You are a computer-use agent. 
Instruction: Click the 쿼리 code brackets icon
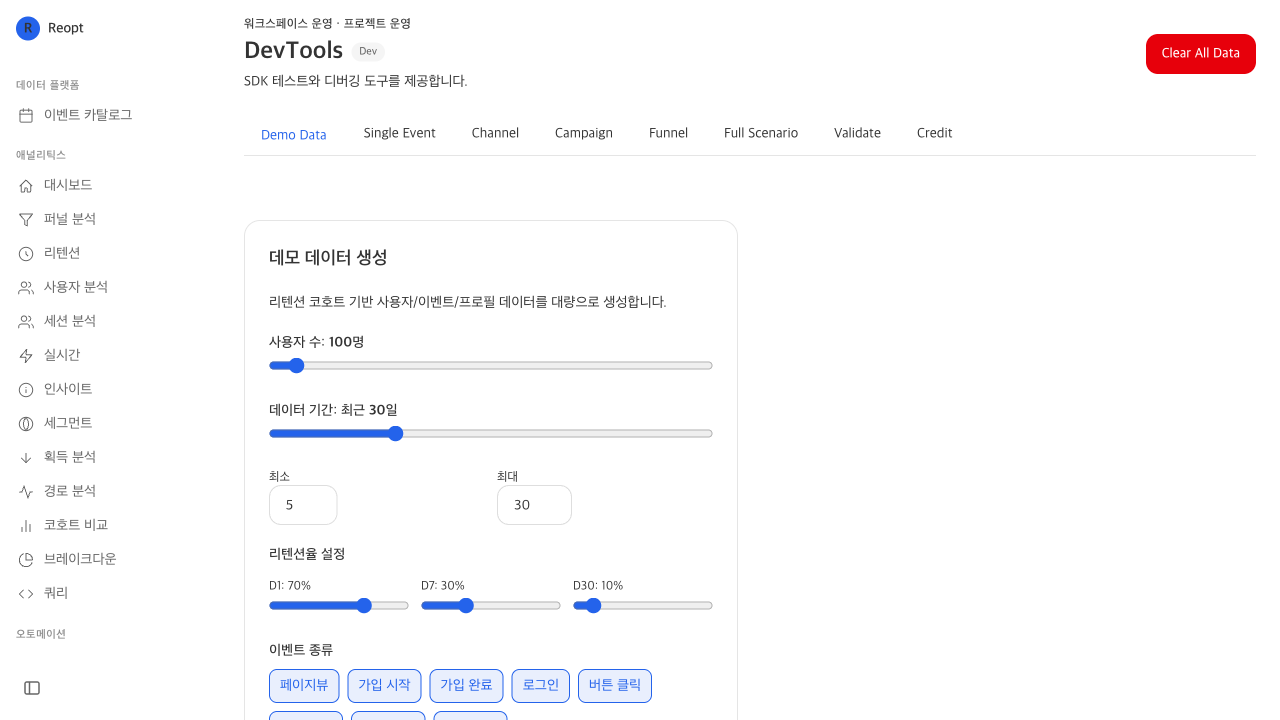(26, 593)
